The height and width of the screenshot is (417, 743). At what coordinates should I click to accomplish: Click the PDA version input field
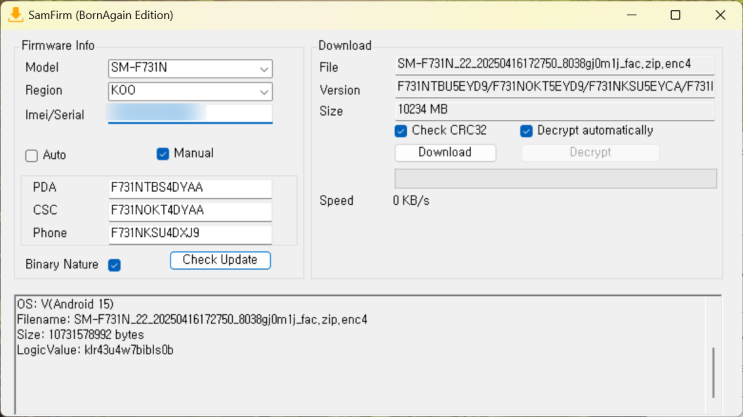(x=190, y=188)
